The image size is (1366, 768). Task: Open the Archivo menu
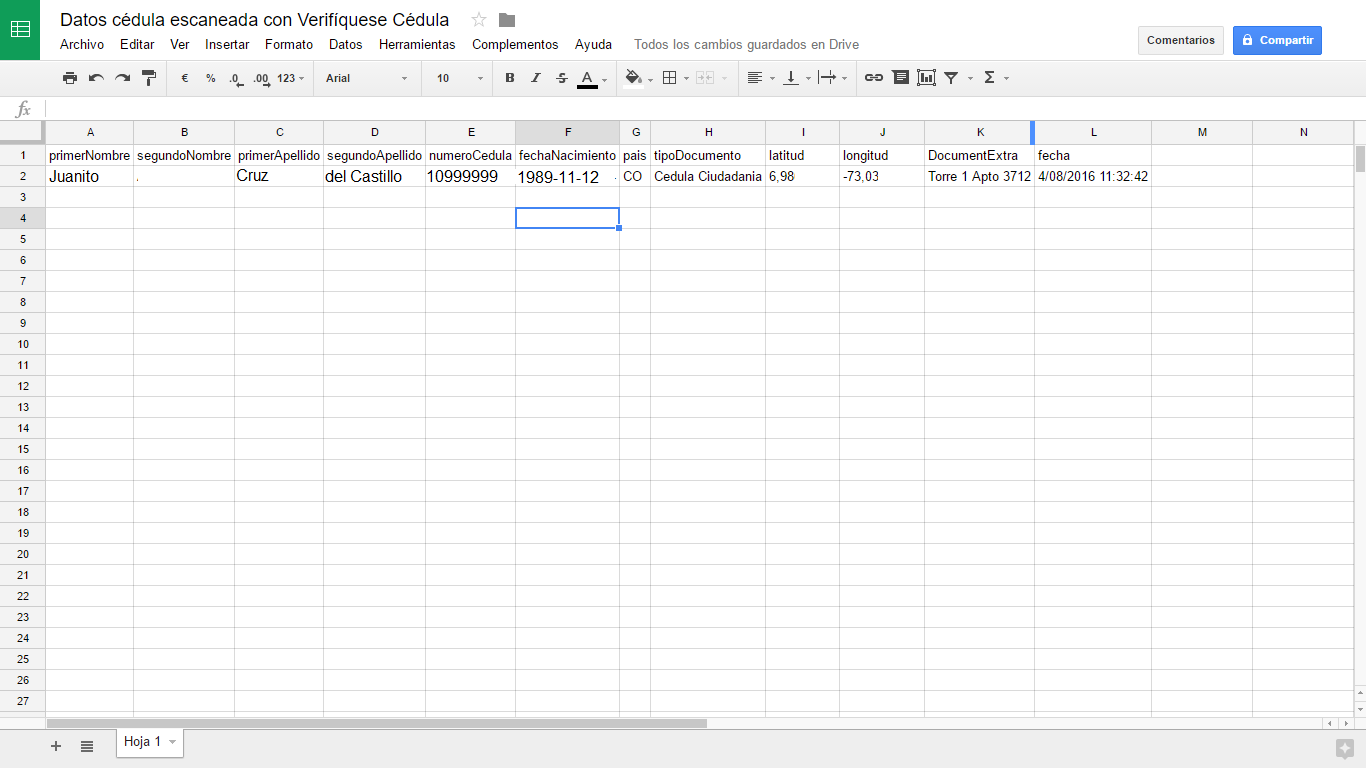point(82,44)
